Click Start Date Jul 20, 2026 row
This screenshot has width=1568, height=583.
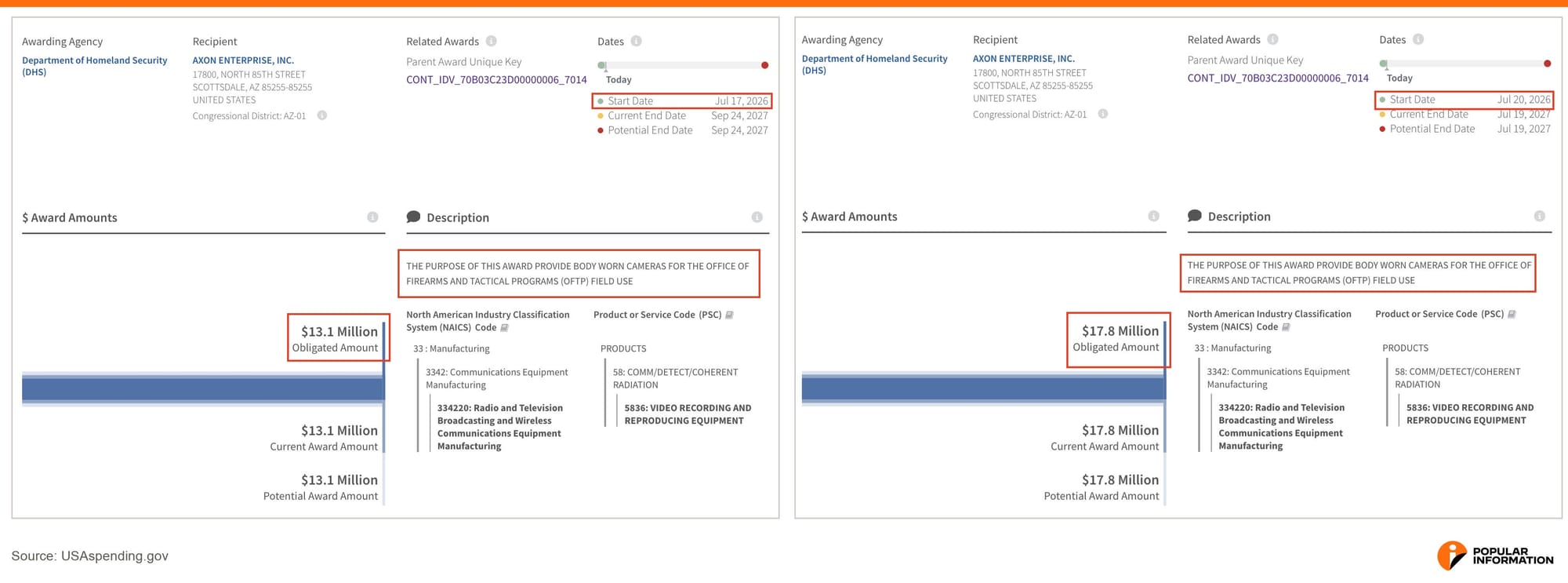(x=1464, y=100)
